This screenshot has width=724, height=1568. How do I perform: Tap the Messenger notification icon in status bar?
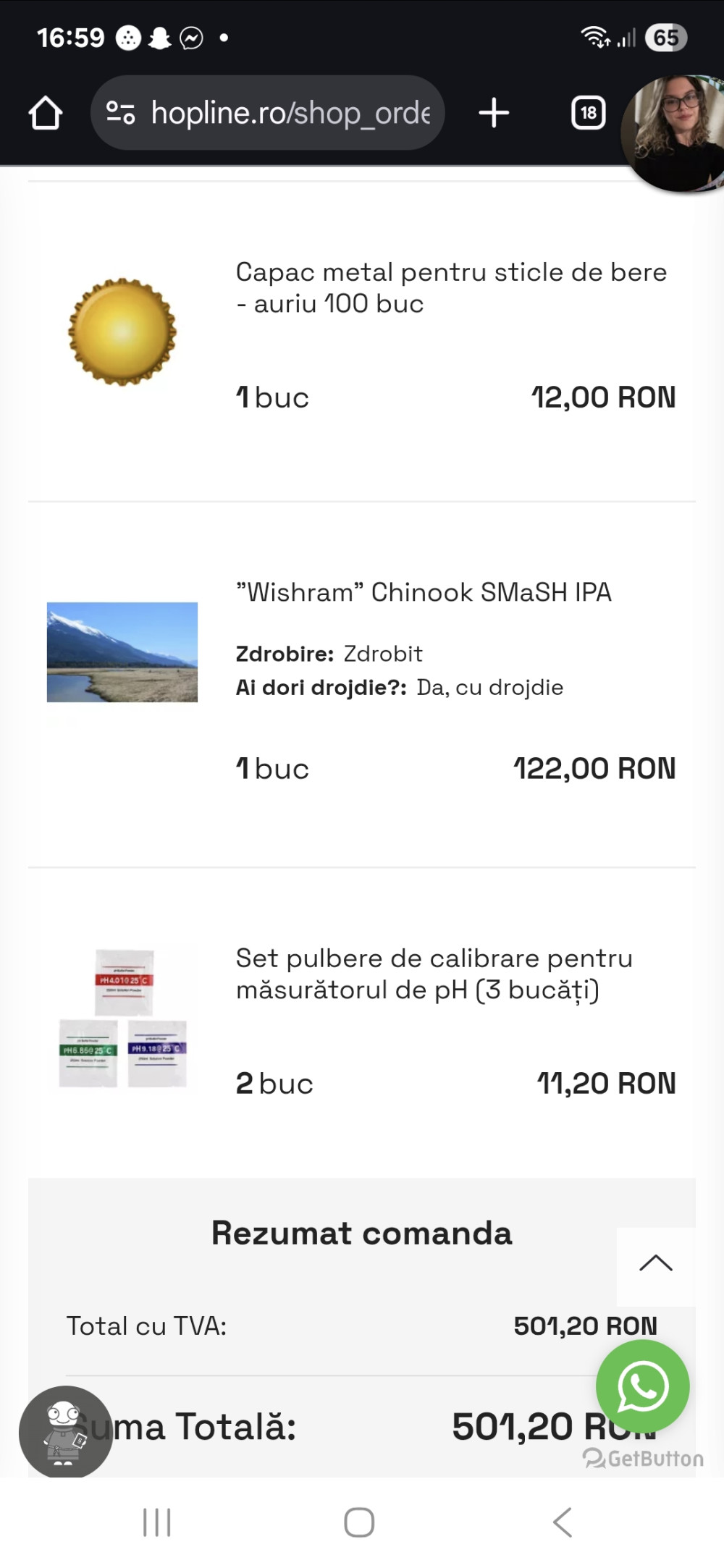point(191,38)
